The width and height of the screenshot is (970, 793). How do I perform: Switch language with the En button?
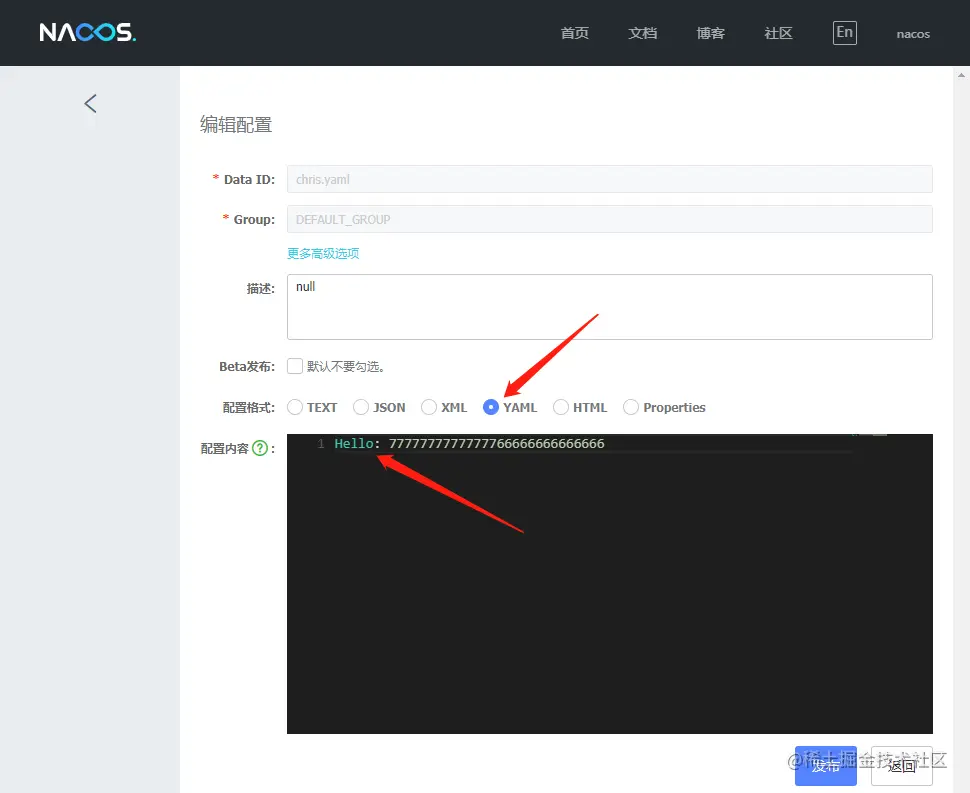(x=844, y=33)
